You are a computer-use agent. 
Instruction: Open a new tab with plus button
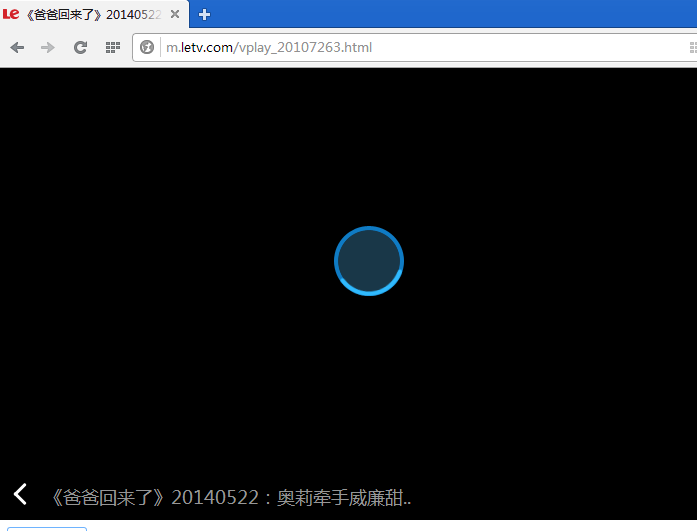click(x=204, y=15)
